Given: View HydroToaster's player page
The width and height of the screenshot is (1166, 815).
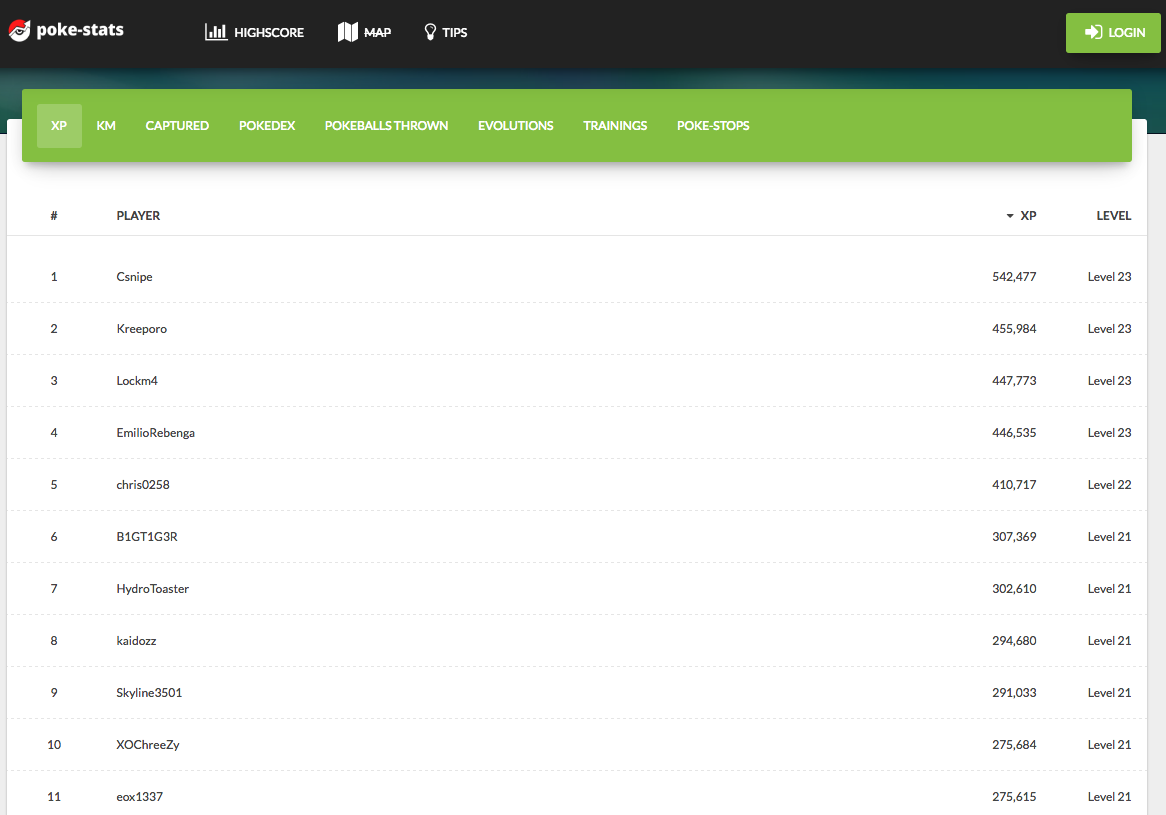Looking at the screenshot, I should click(x=152, y=588).
